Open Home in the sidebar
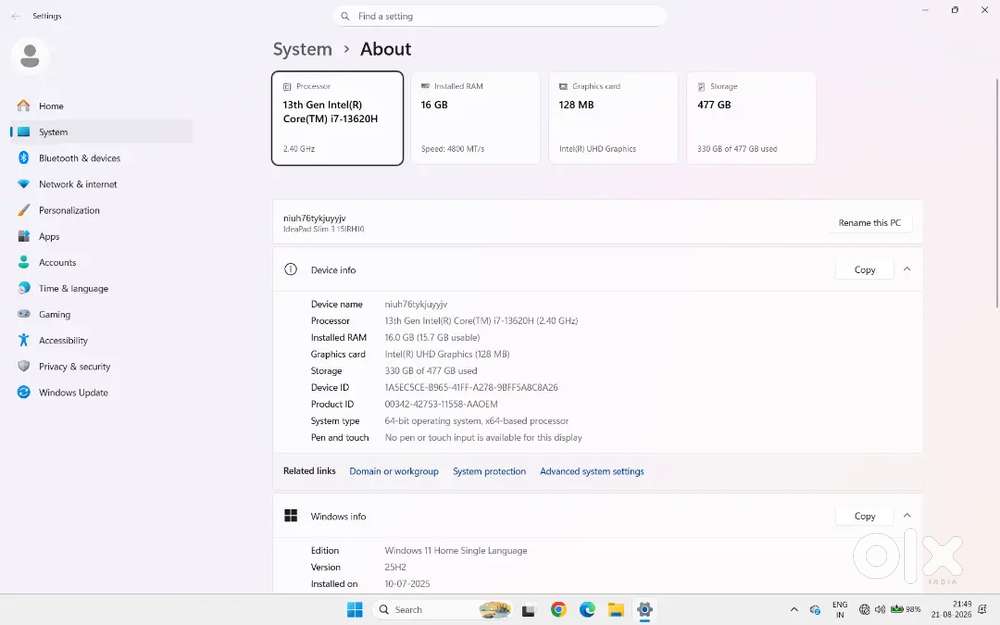This screenshot has width=1000, height=625. point(101,106)
